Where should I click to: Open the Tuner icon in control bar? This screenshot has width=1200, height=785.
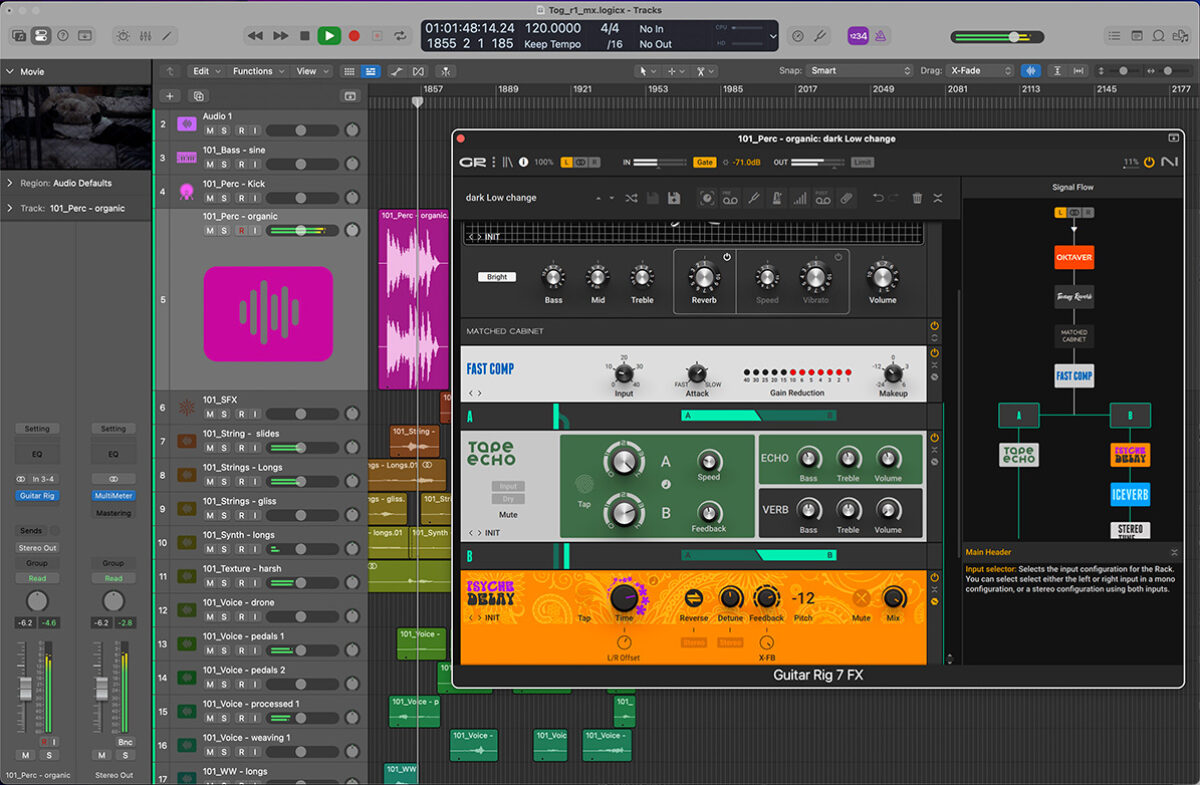820,35
